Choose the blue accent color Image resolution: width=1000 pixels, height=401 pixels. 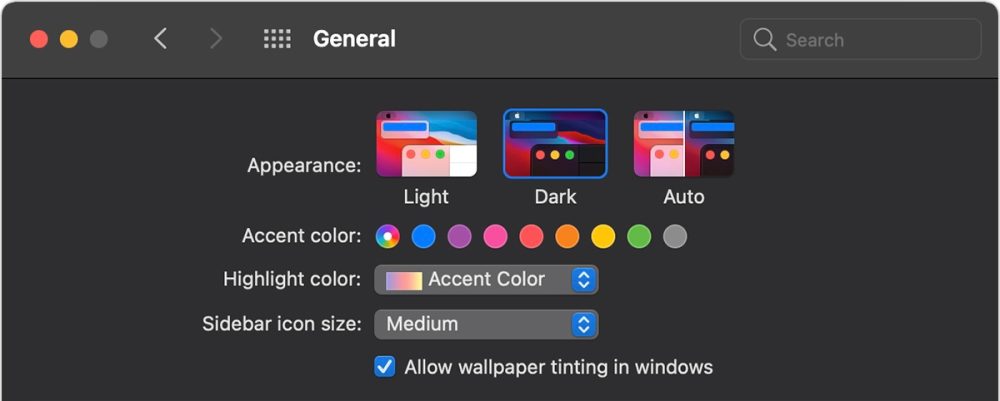(x=424, y=237)
